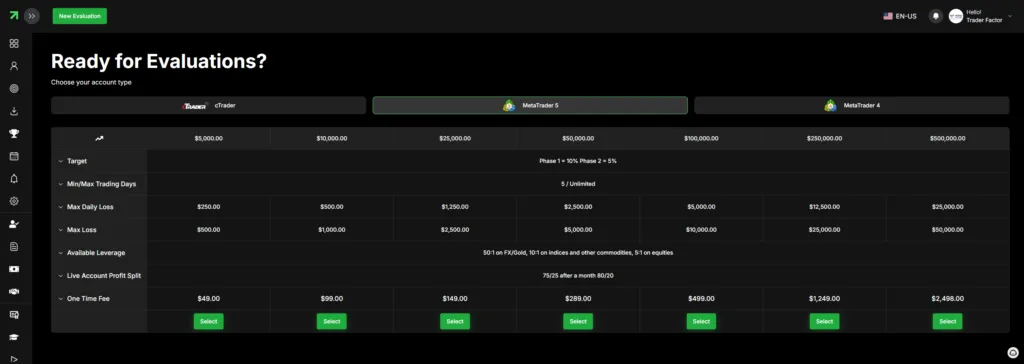Click the $25,000.00 account size column header
1024x364 pixels.
click(455, 139)
